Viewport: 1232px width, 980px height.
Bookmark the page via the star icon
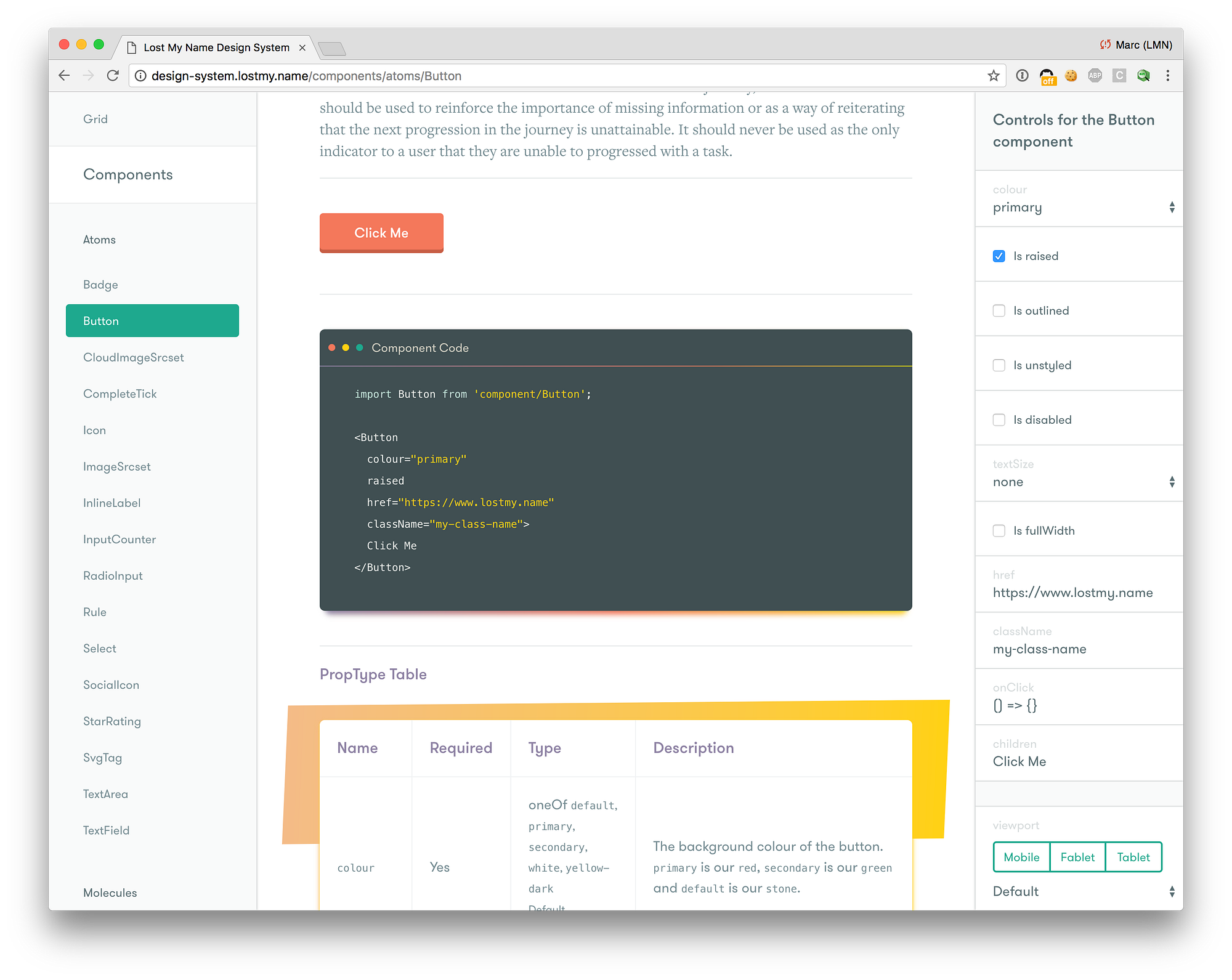(993, 75)
